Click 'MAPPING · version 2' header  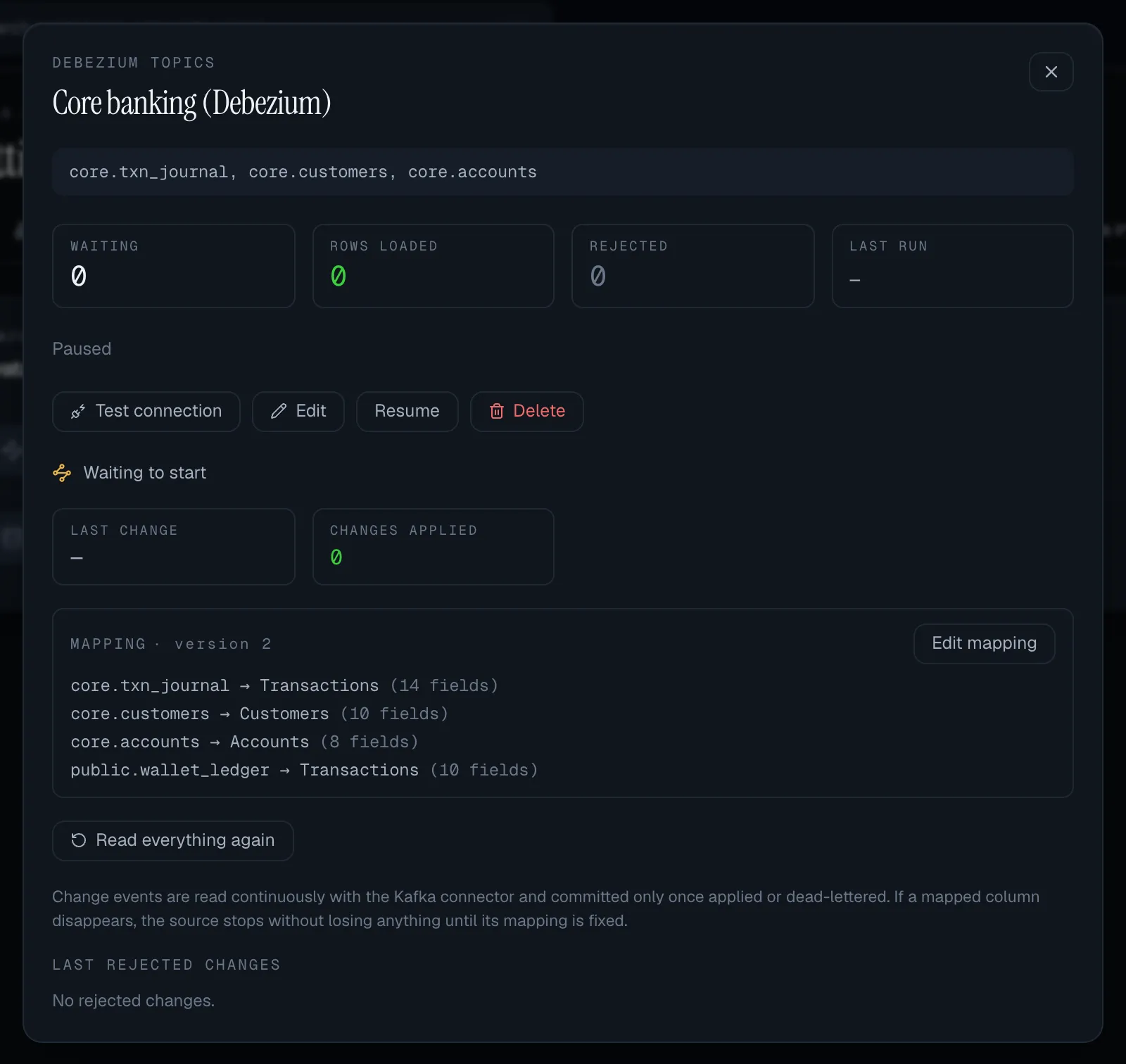tap(171, 644)
